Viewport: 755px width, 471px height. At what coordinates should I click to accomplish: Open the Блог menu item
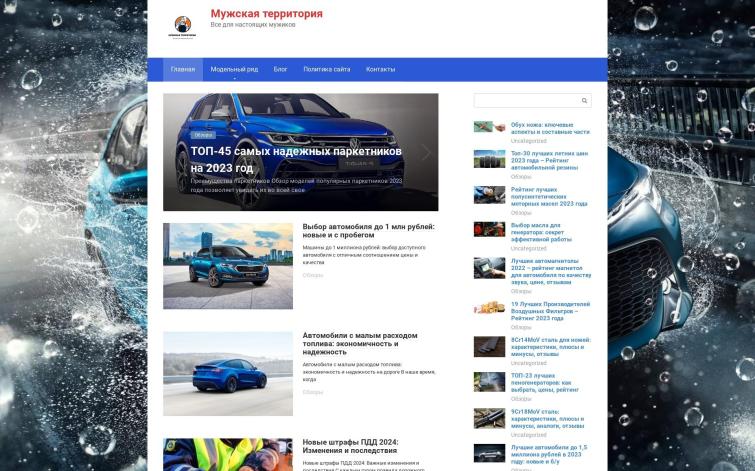coord(280,69)
